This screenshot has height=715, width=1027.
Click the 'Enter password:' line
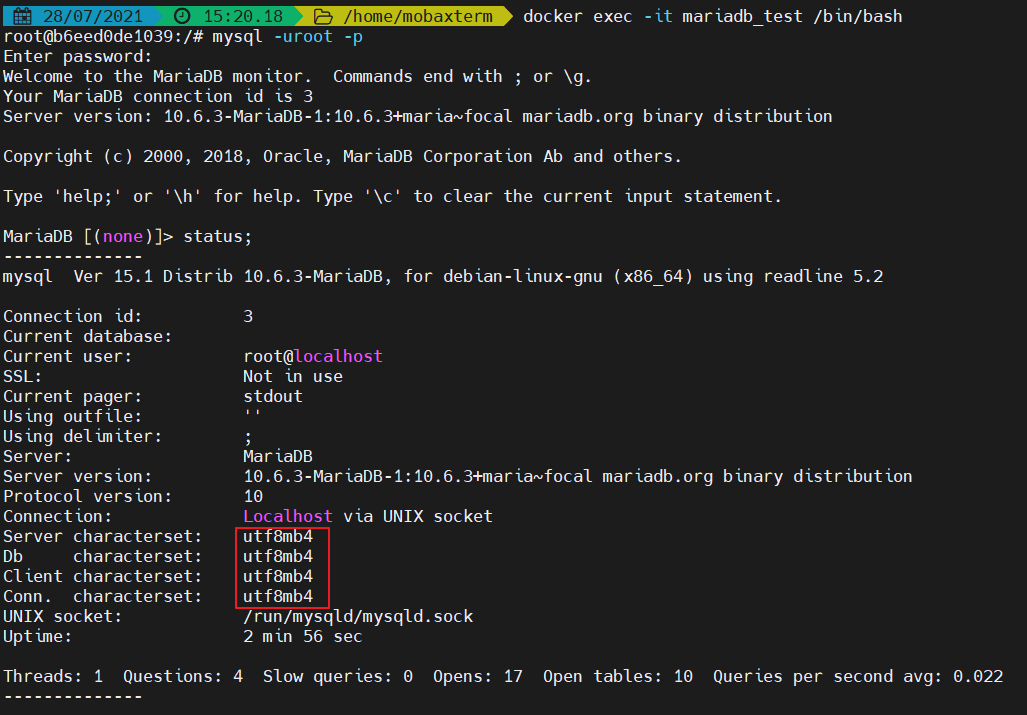pos(77,56)
